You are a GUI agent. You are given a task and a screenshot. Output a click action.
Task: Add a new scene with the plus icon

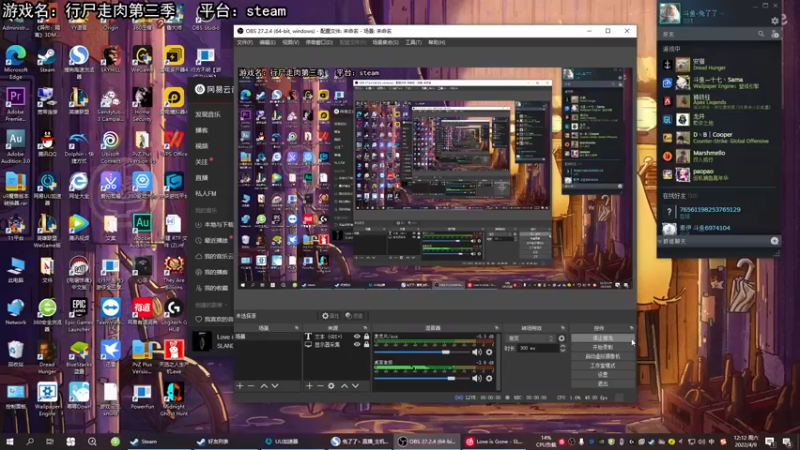[x=240, y=386]
